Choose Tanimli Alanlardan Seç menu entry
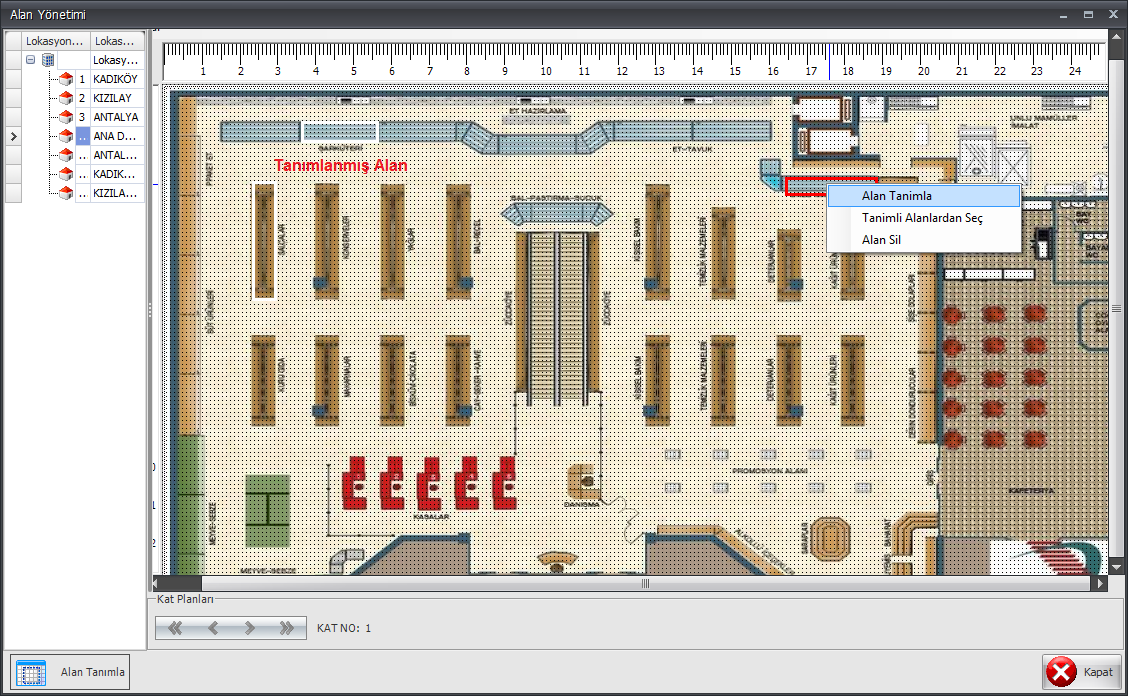This screenshot has width=1128, height=696. tap(922, 218)
